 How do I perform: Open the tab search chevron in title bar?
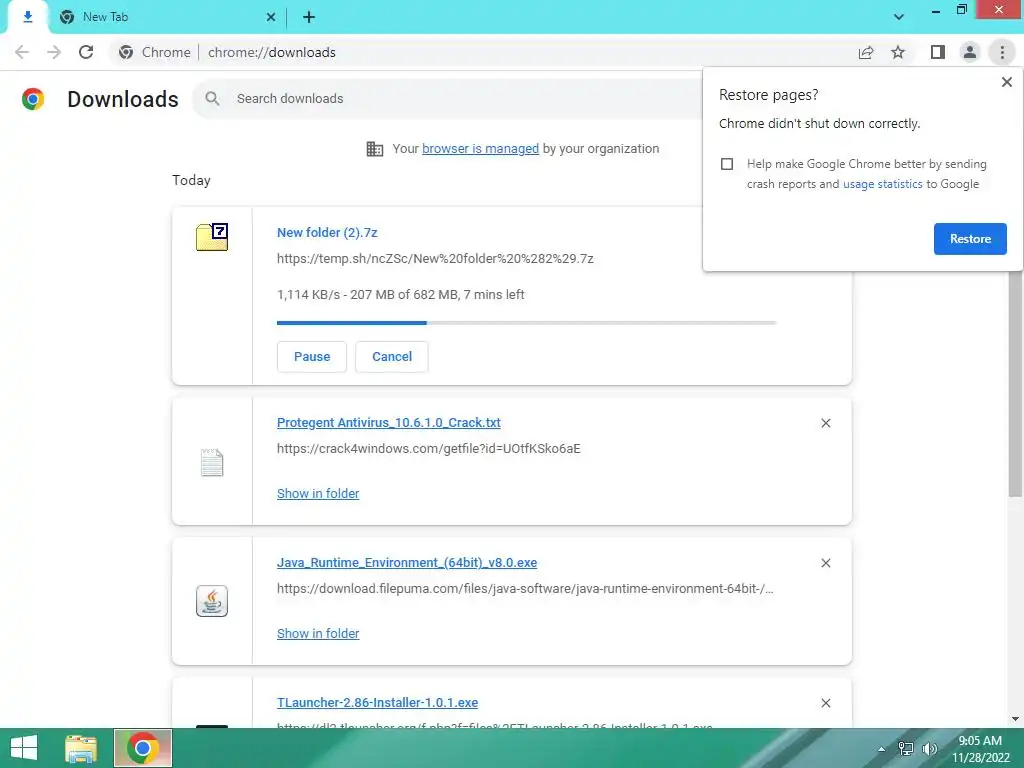pyautogui.click(x=899, y=17)
